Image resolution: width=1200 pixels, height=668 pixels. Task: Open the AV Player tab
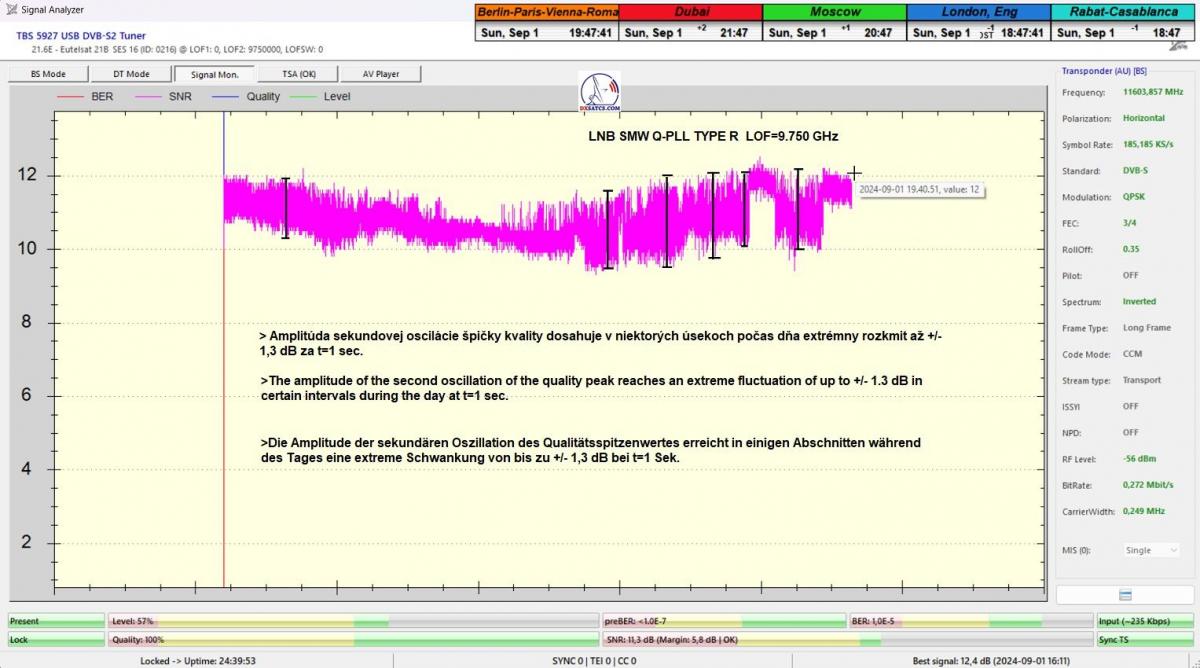(x=380, y=74)
